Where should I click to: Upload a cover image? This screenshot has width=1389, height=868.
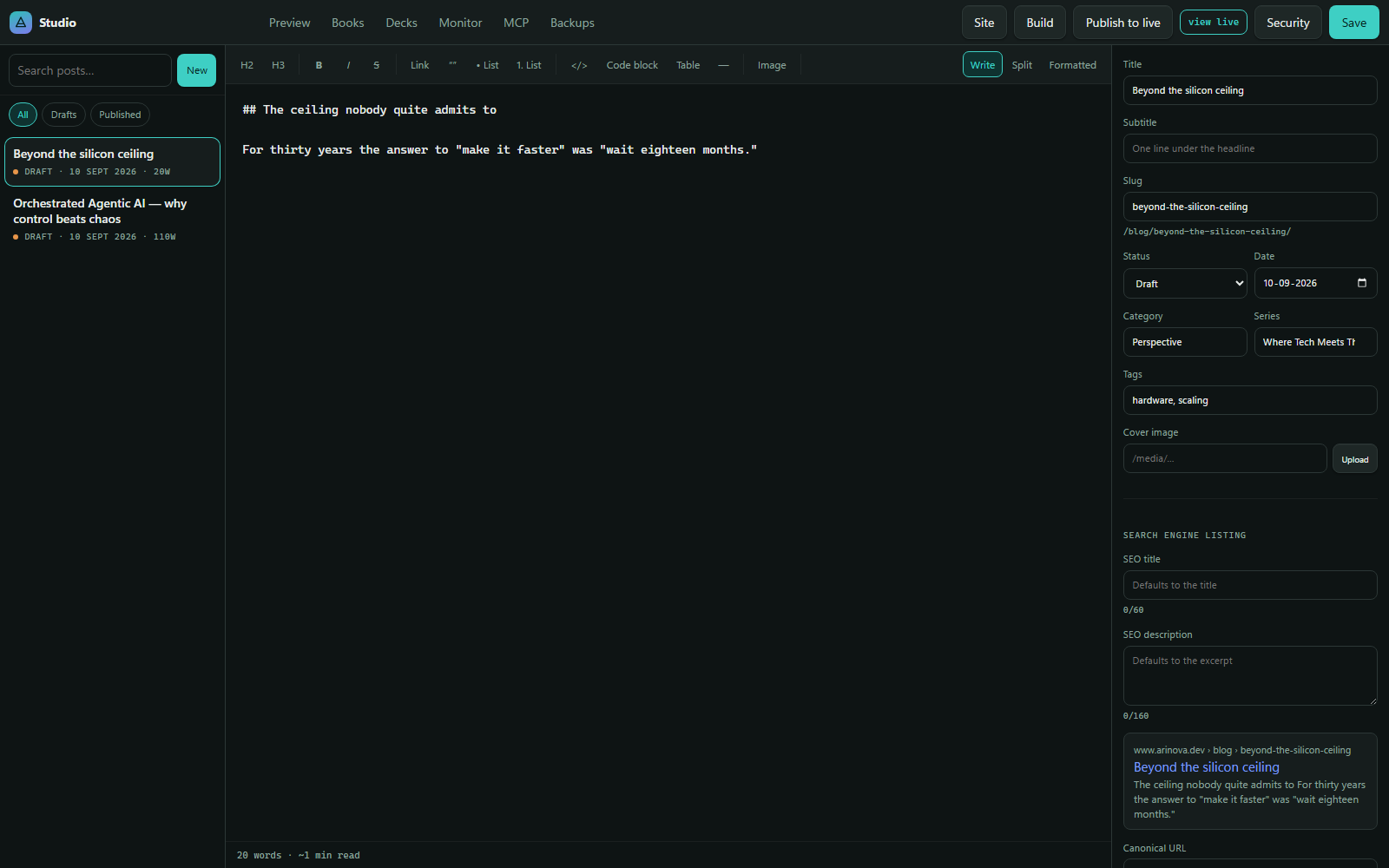pyautogui.click(x=1355, y=459)
